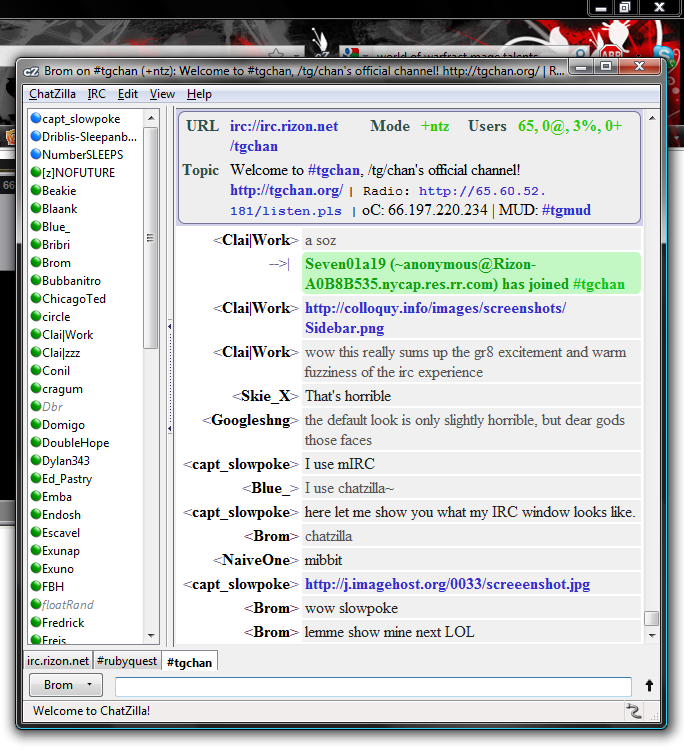Click the chat message input field
The height and width of the screenshot is (756, 684).
(373, 686)
